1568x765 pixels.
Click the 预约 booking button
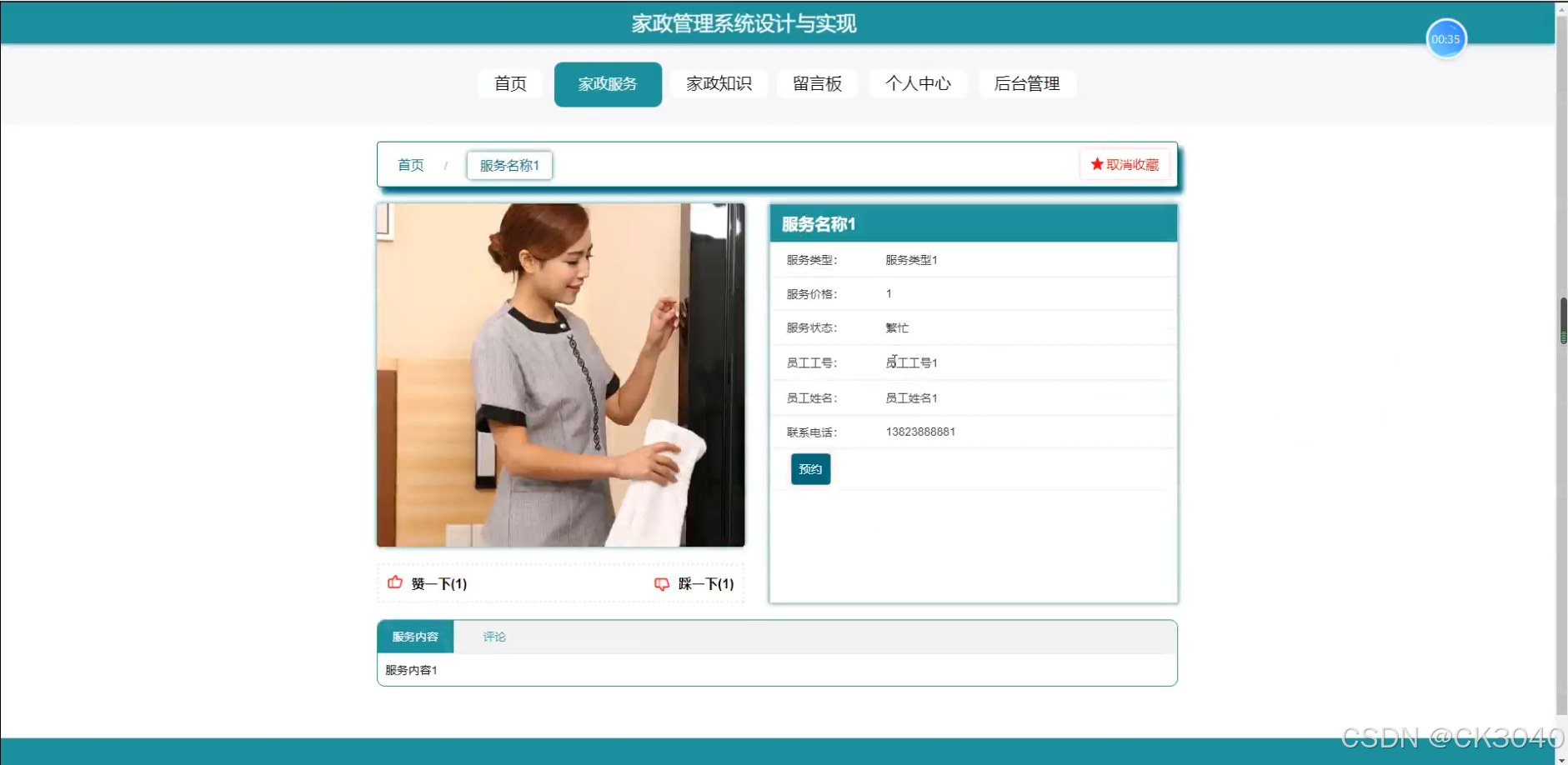tap(809, 468)
